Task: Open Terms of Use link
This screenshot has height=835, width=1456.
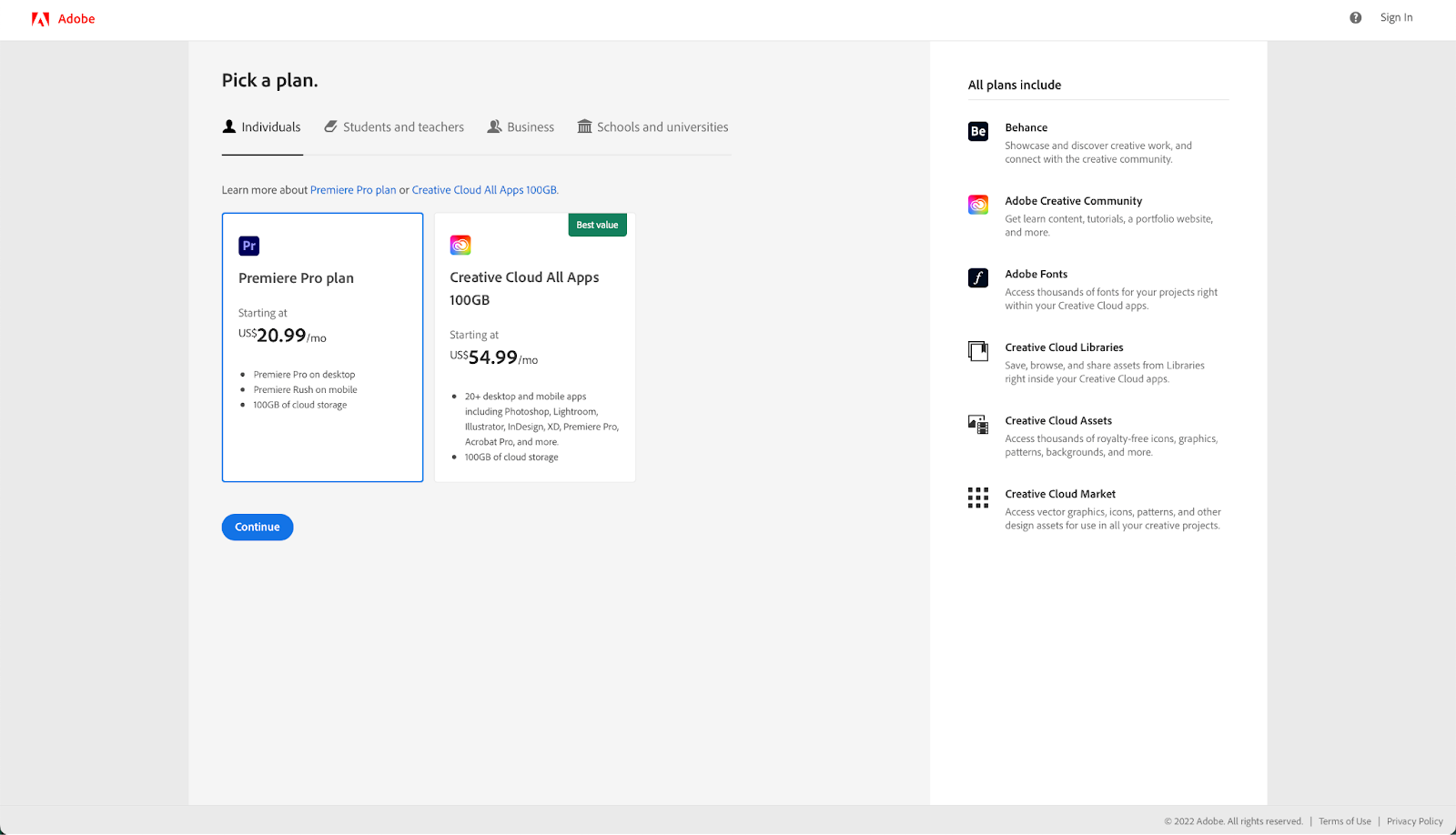Action: point(1344,821)
